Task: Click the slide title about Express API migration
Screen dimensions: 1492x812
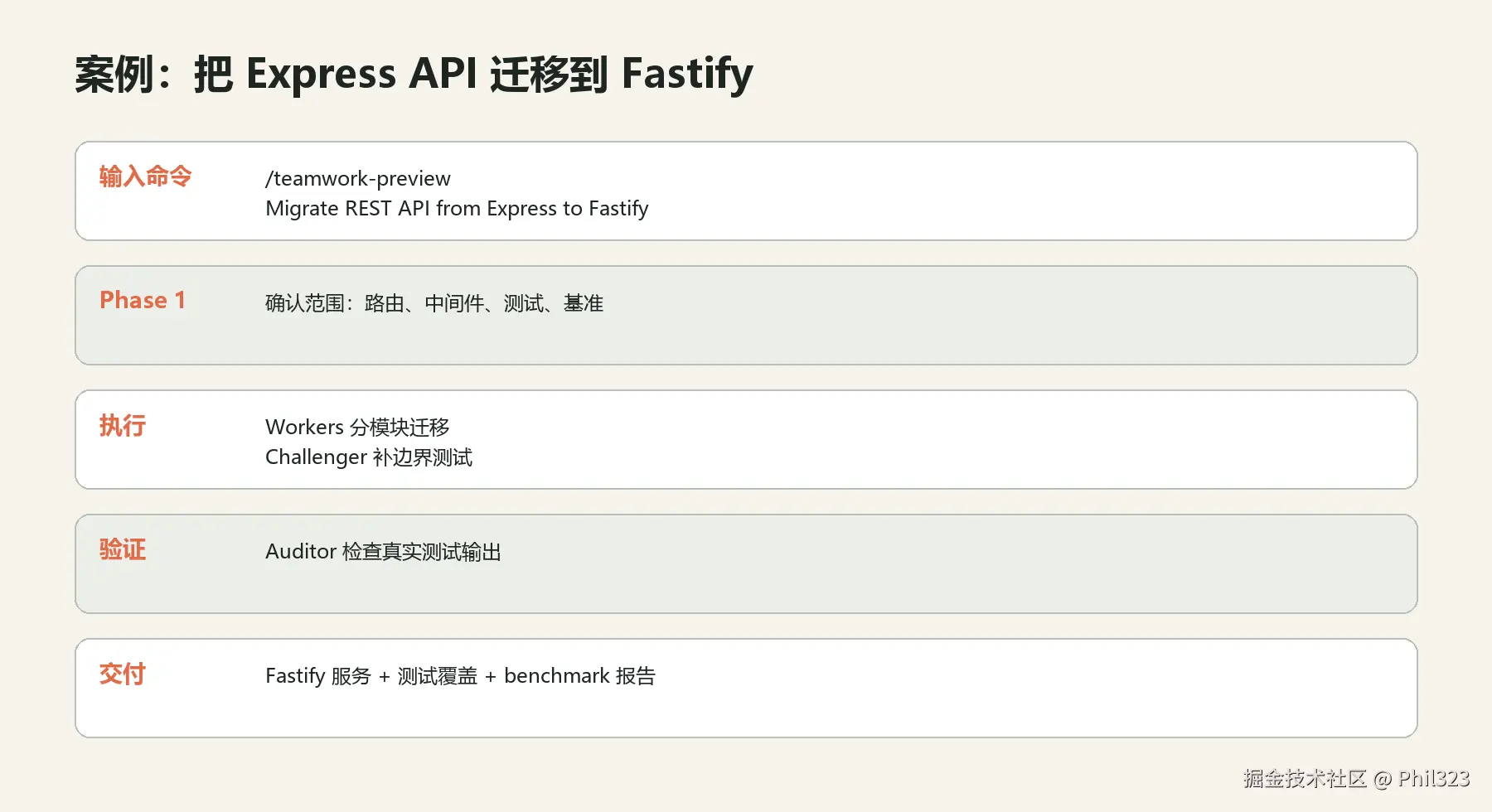Action: click(414, 74)
